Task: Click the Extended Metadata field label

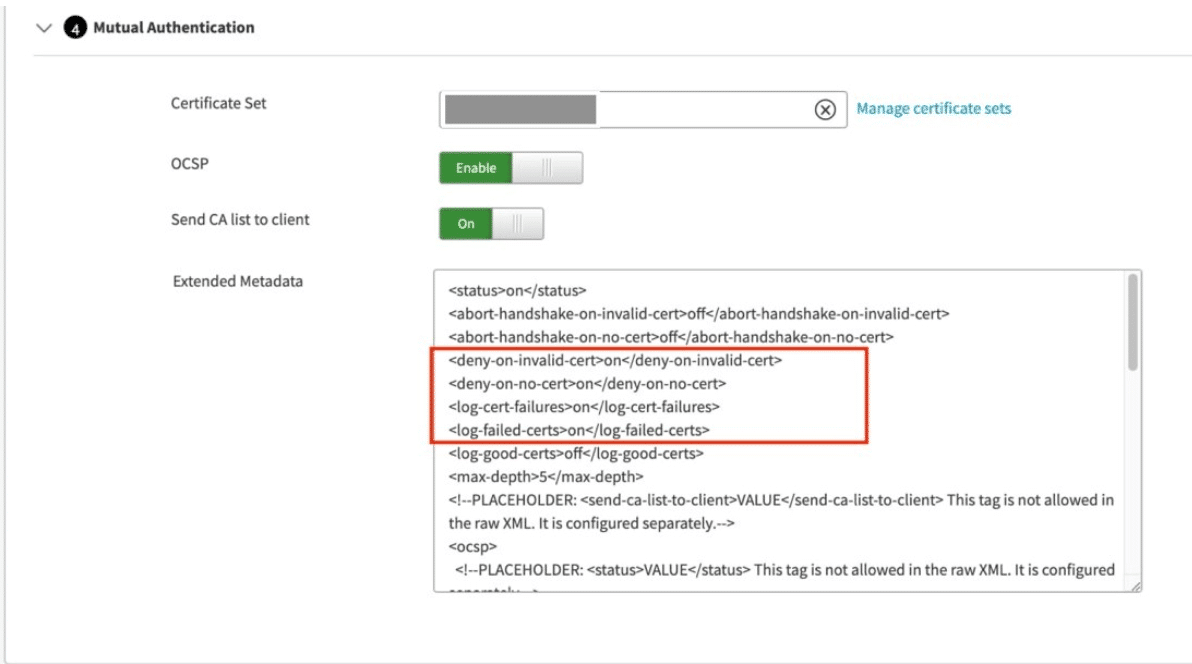Action: point(238,282)
